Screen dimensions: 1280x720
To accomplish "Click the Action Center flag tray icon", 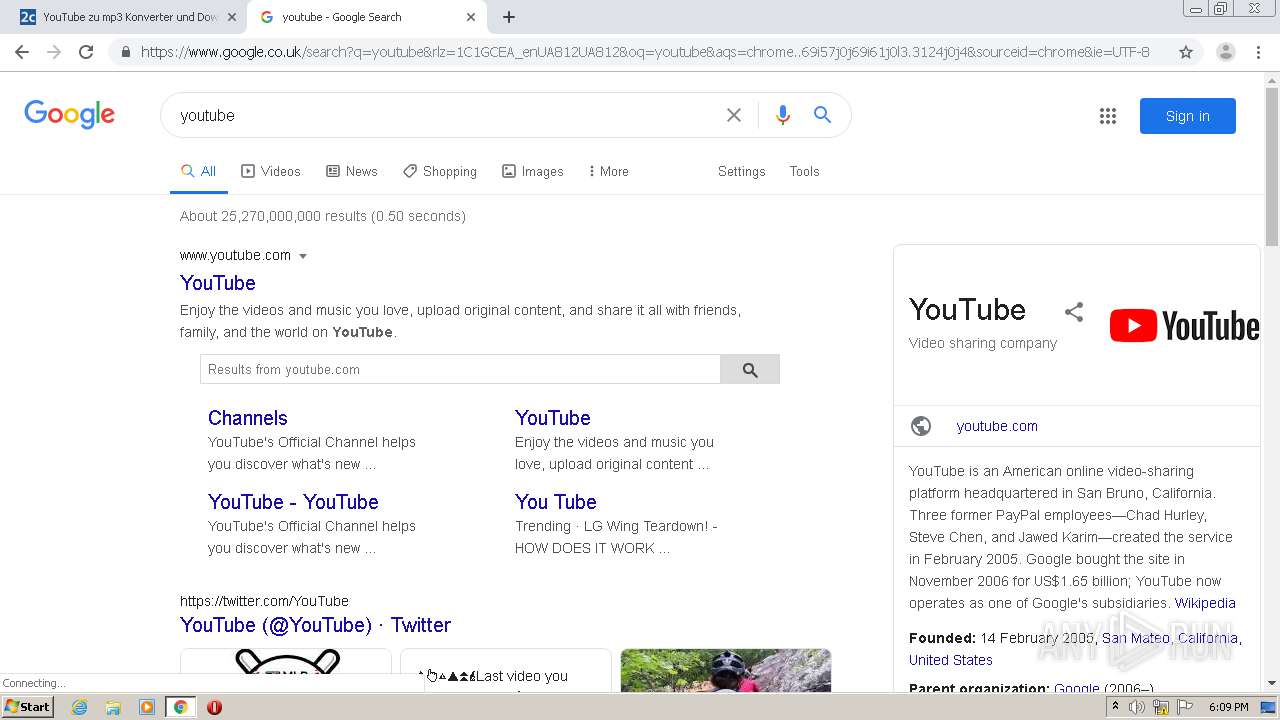I will tap(1183, 707).
